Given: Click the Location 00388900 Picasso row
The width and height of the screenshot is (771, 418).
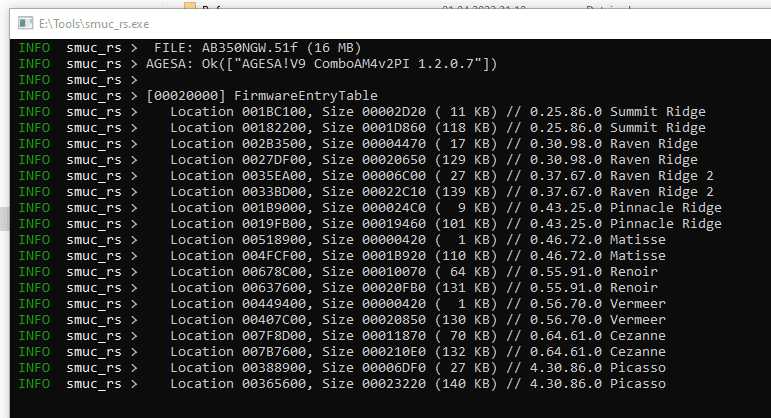Looking at the screenshot, I should click(342, 367).
